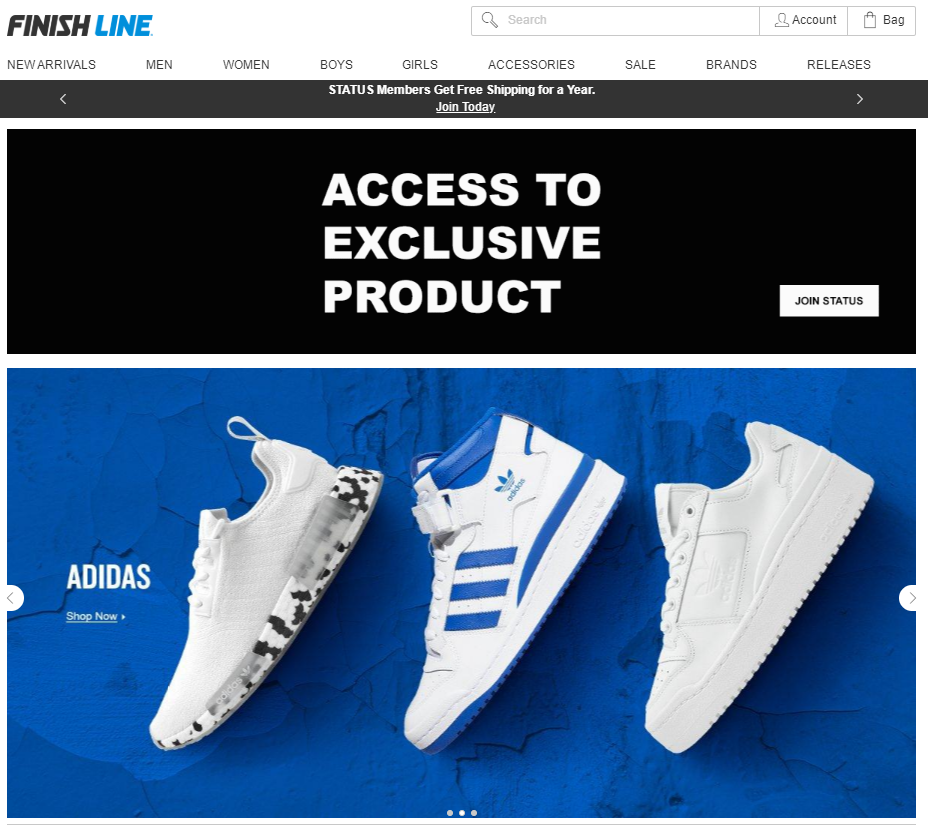
Task: Advance to next hero carousel slide
Action: click(910, 598)
